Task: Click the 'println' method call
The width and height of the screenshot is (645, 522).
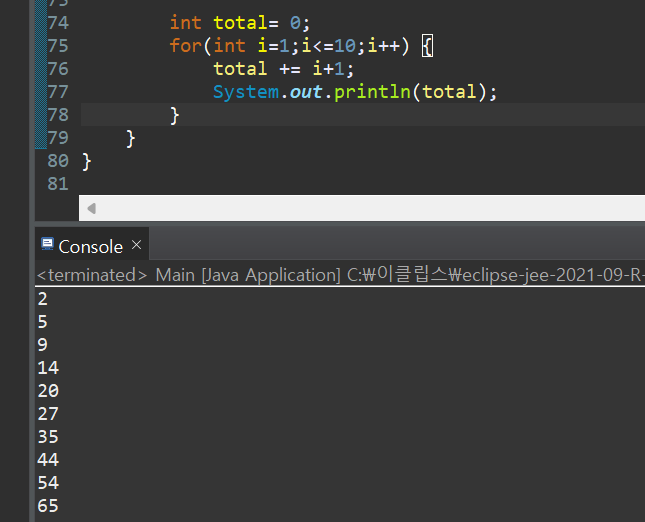Action: 377,91
